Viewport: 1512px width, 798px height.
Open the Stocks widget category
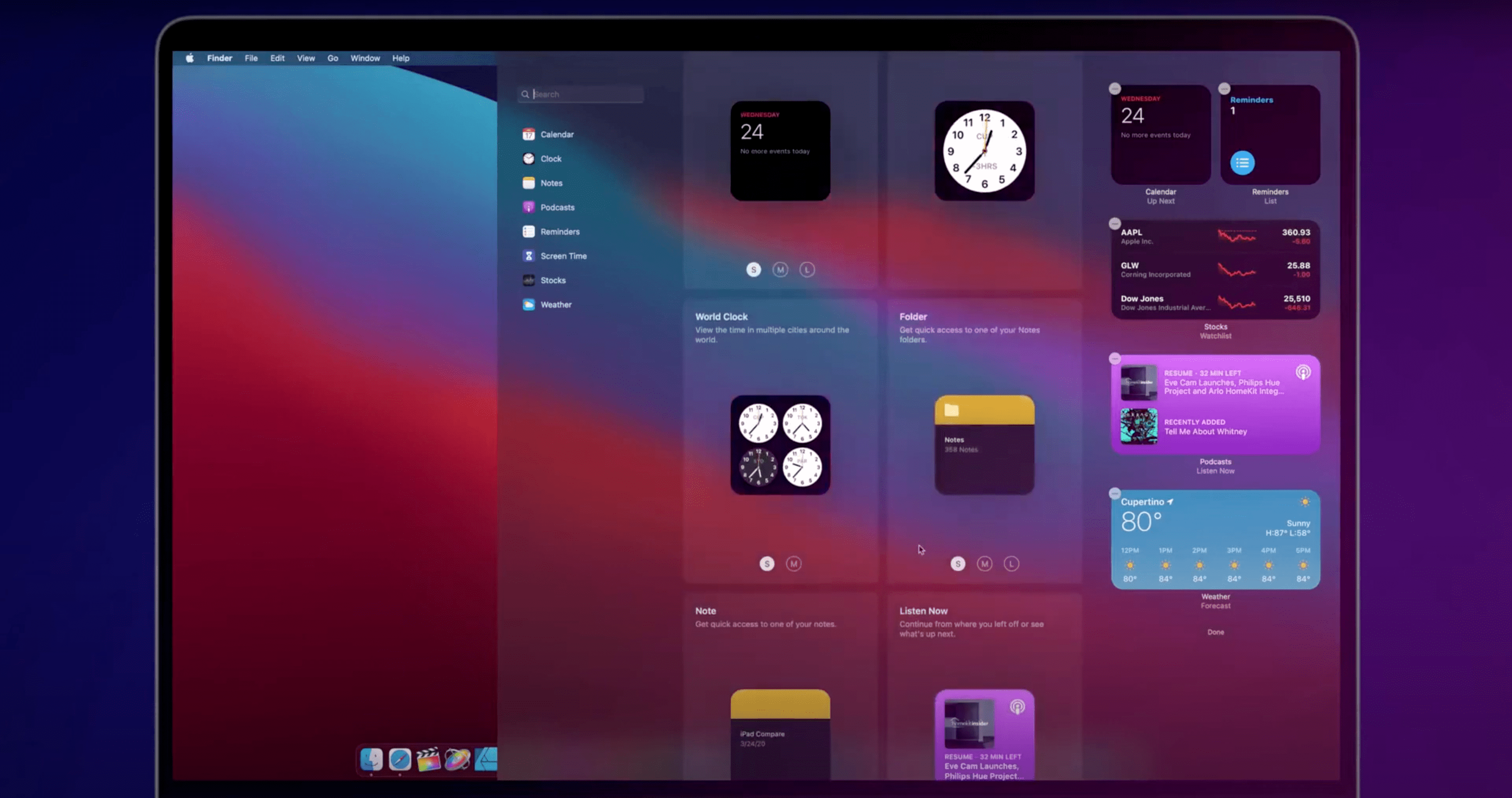tap(553, 280)
